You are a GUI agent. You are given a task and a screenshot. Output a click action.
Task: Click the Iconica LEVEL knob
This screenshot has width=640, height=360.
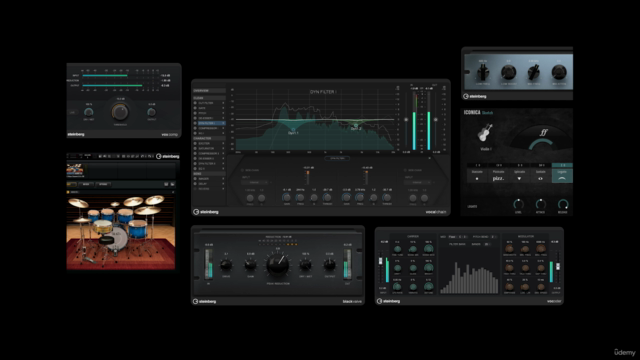pos(518,204)
